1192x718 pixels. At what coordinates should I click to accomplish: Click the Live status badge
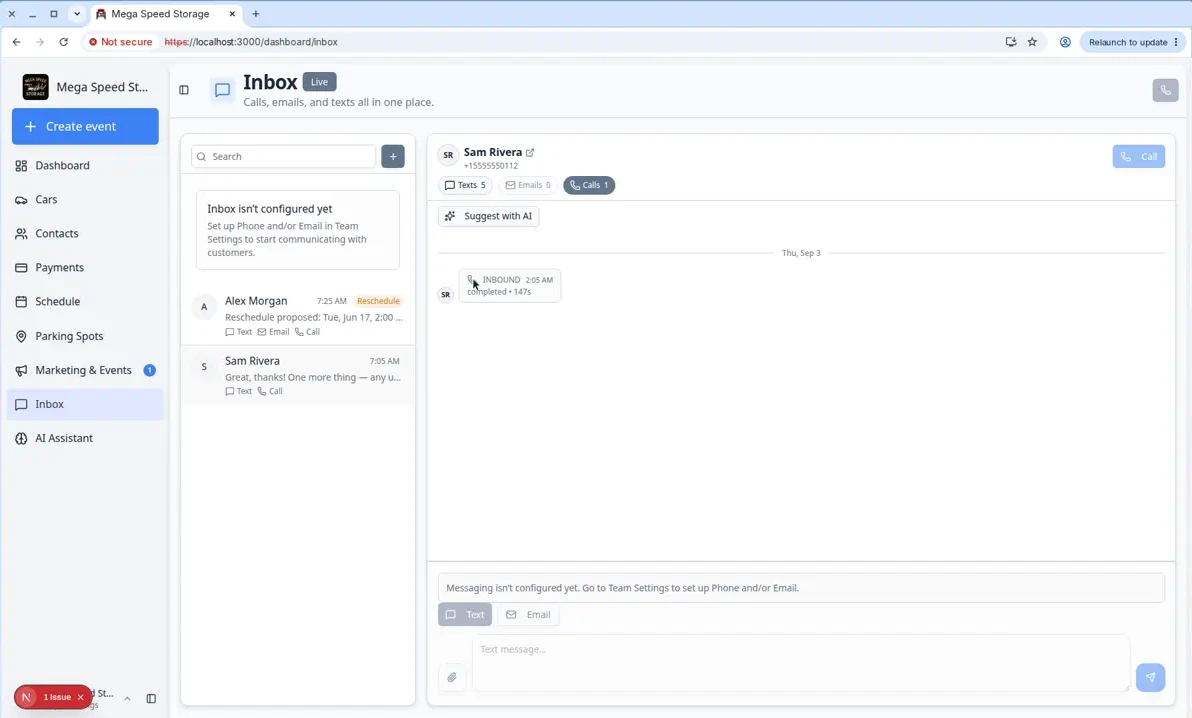(x=319, y=82)
